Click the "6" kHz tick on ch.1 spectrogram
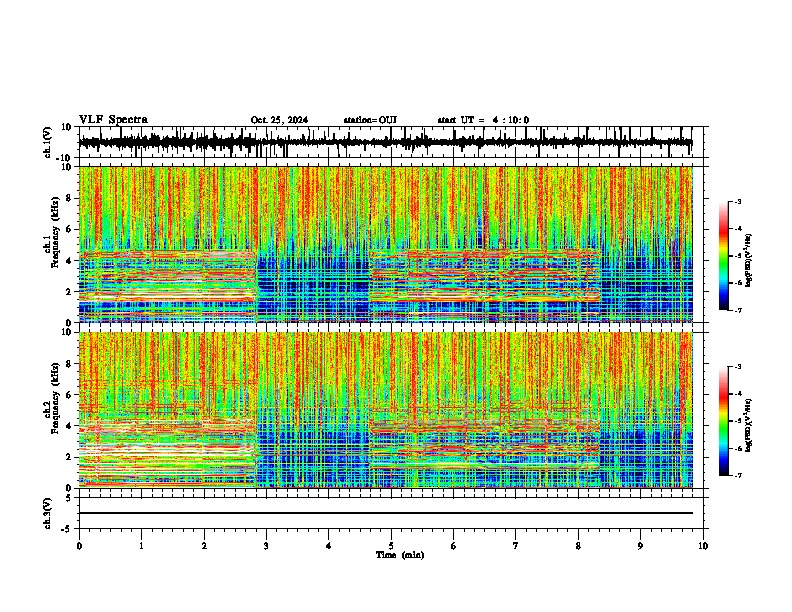 click(69, 229)
